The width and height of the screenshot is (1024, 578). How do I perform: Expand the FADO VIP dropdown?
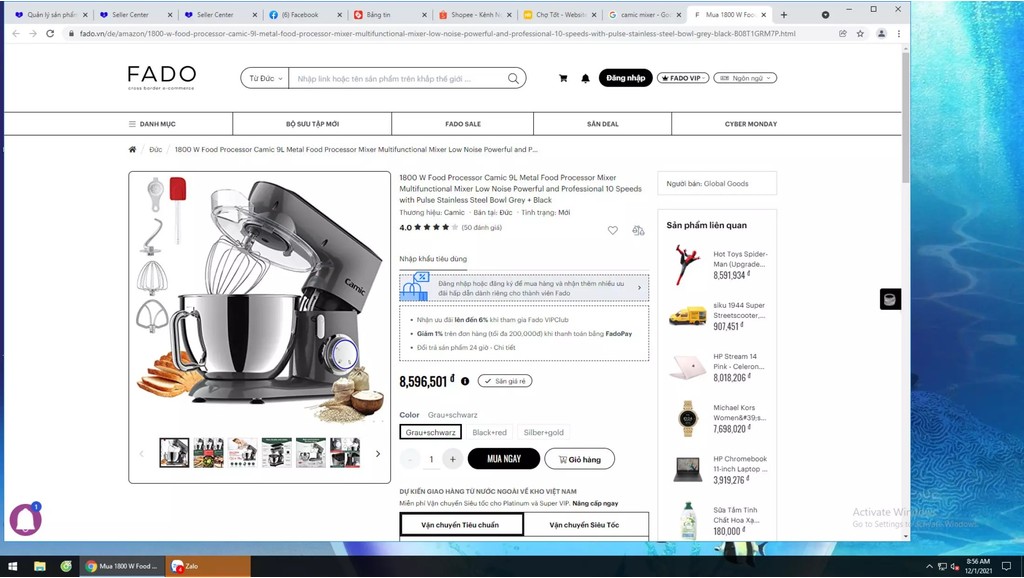point(682,77)
